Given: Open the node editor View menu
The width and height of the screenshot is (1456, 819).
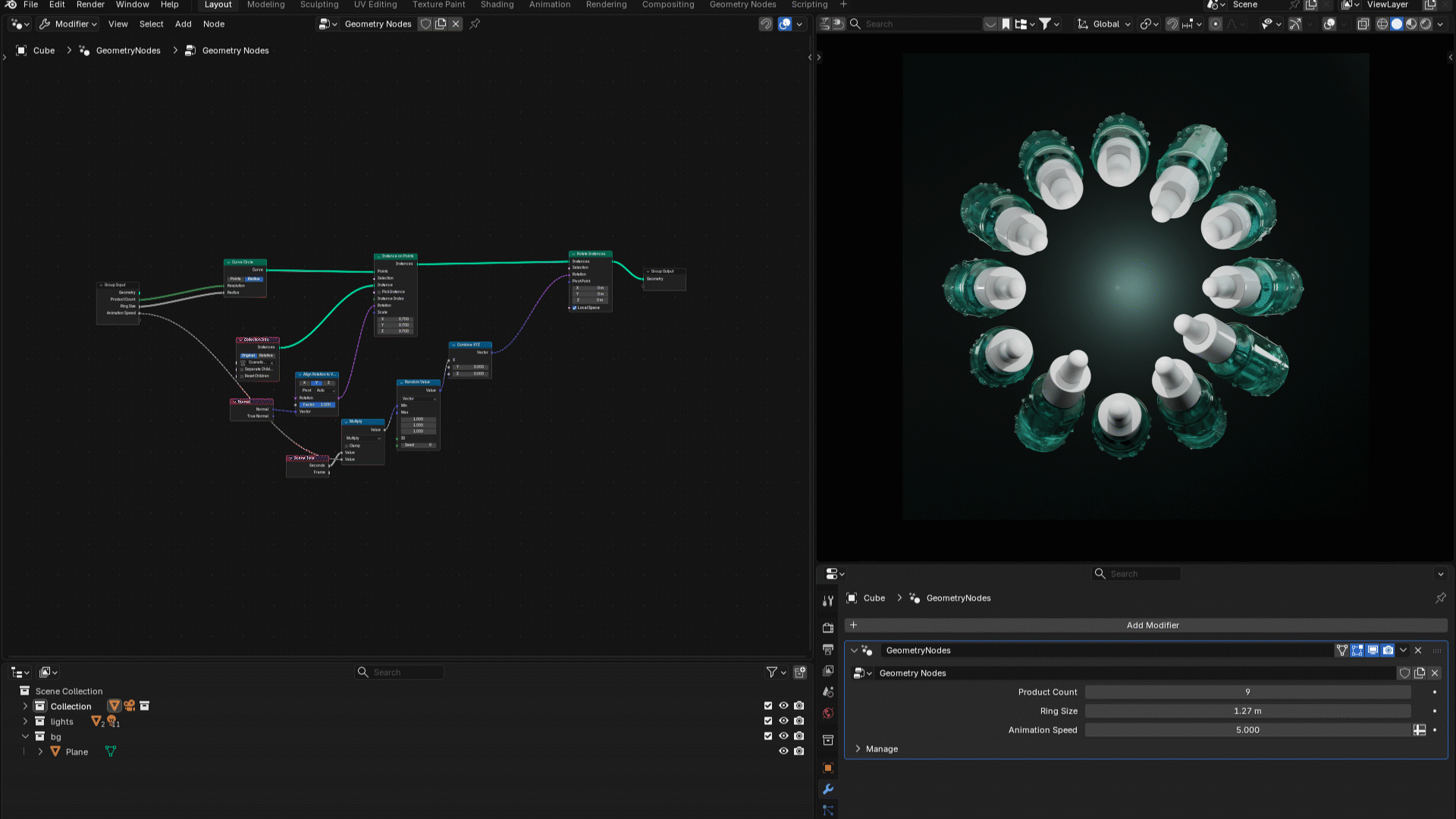Looking at the screenshot, I should pos(118,24).
